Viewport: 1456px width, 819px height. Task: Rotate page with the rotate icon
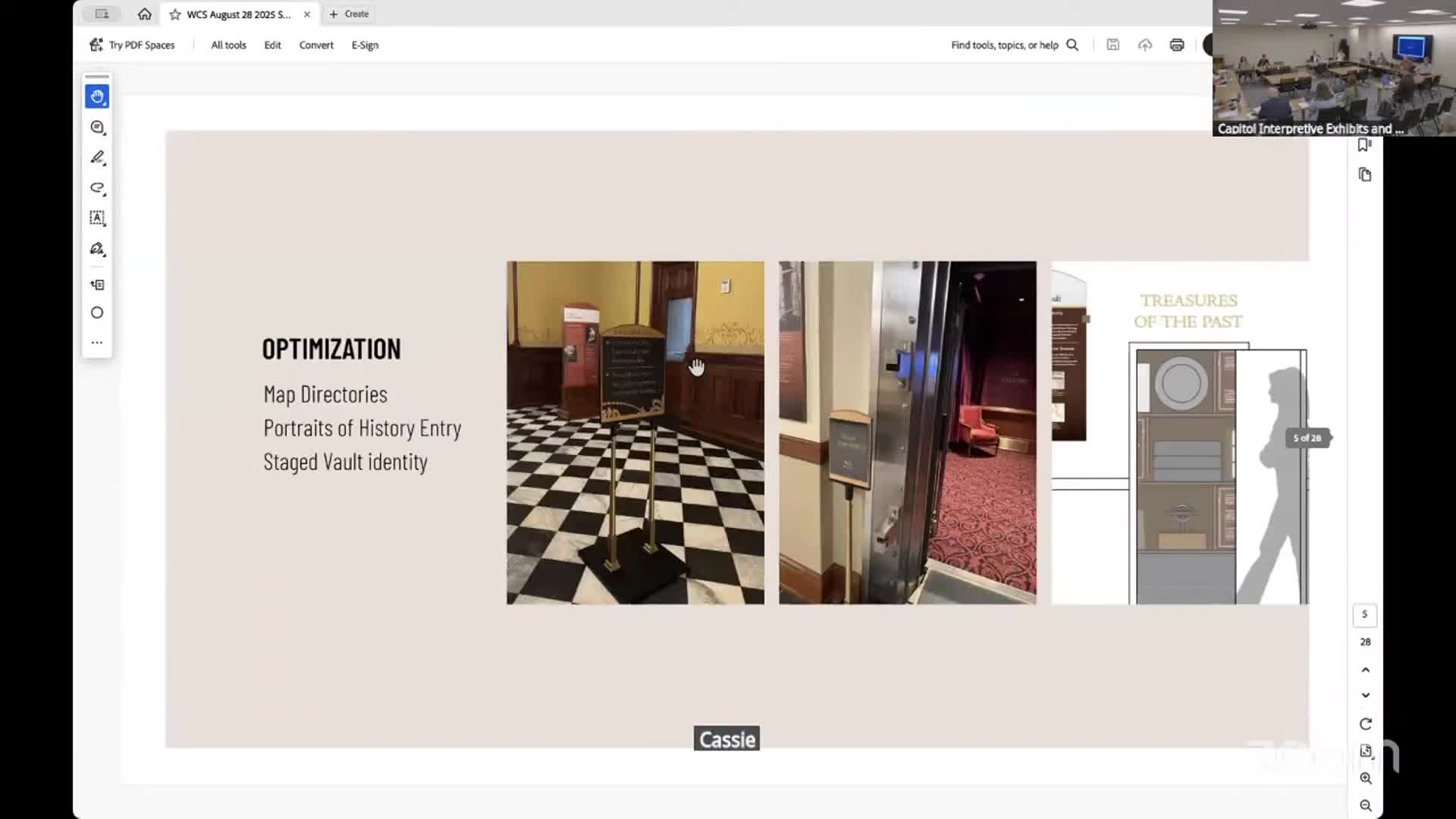coord(1365,724)
